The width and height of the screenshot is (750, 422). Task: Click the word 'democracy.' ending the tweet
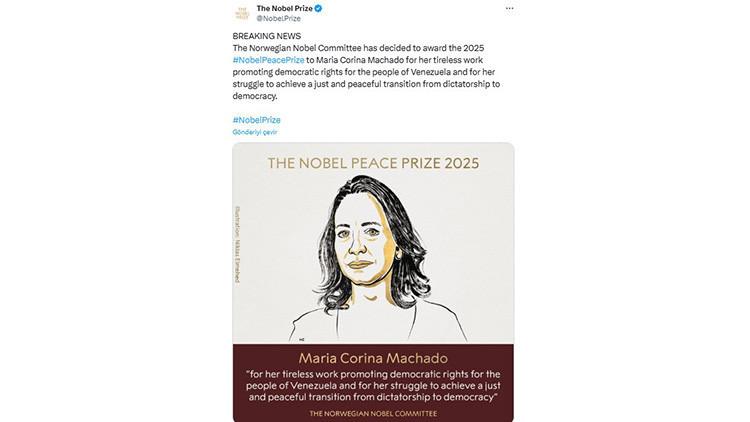pos(253,97)
